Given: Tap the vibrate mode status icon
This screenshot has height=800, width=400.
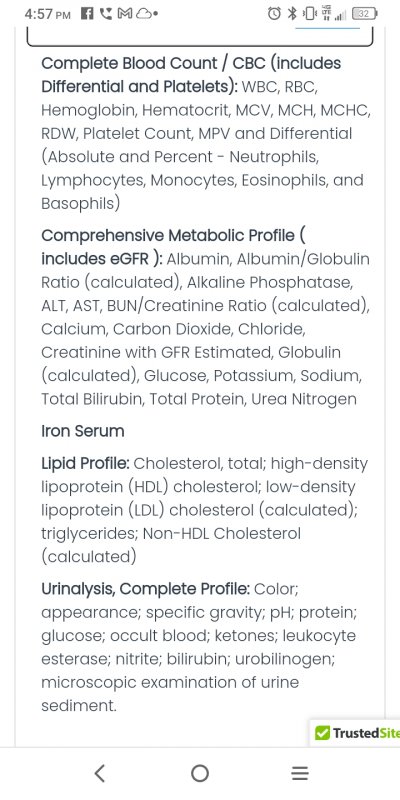Looking at the screenshot, I should click(309, 14).
